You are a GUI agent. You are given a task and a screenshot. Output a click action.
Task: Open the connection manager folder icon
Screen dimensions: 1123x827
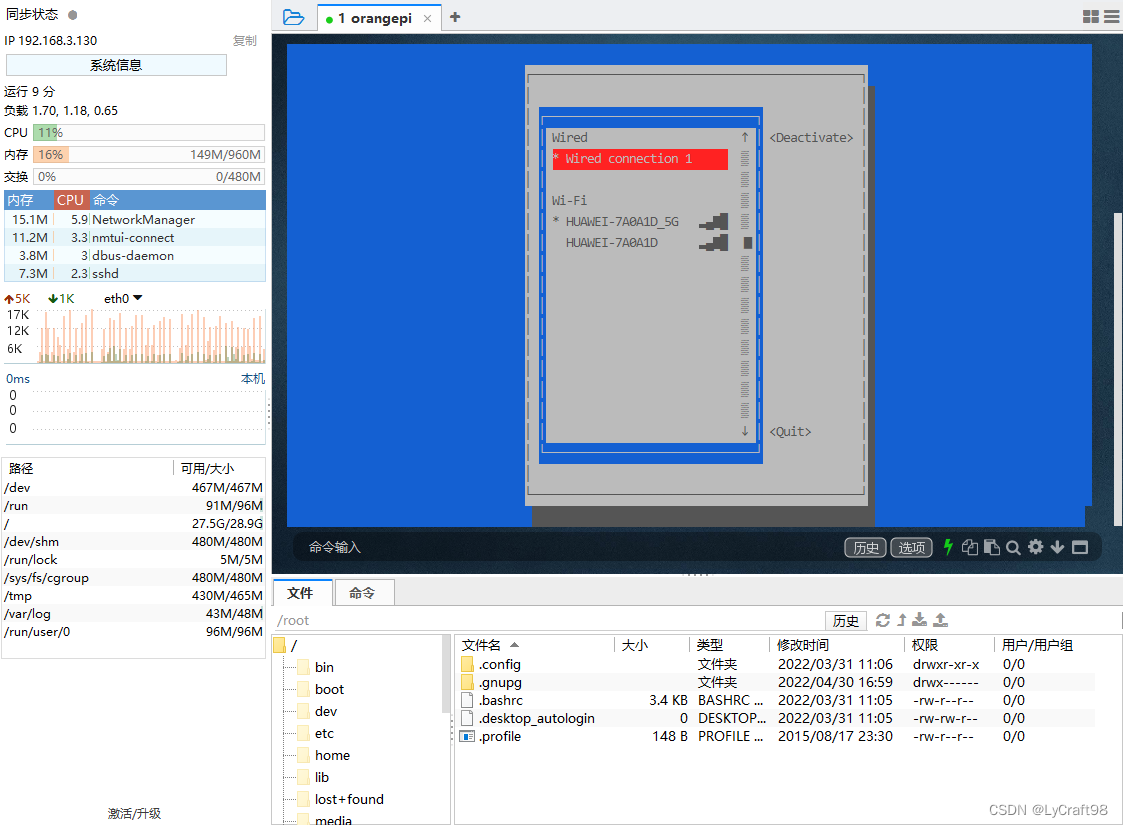[293, 17]
